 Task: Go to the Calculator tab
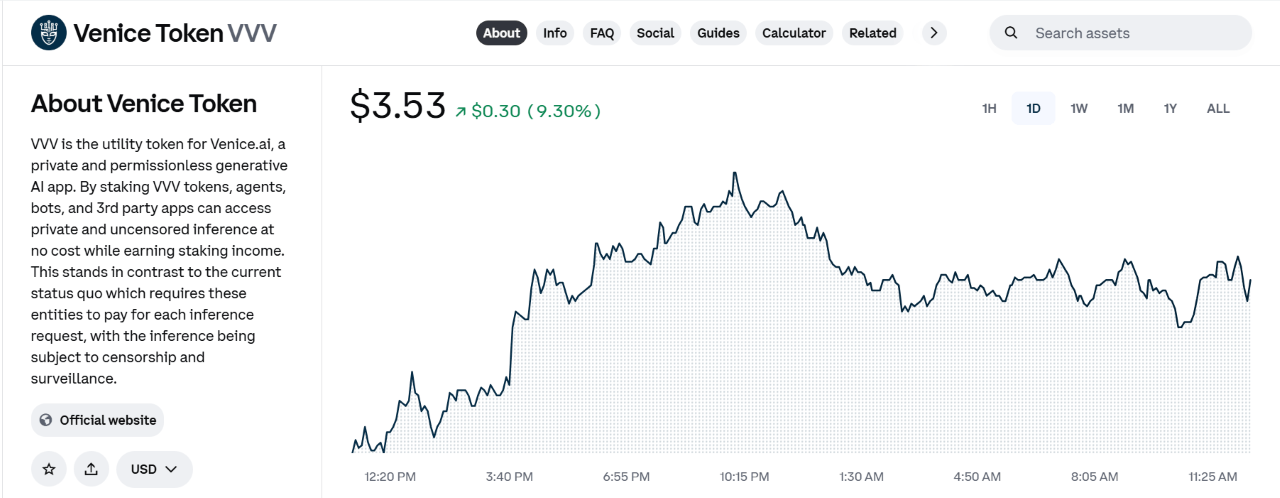coord(794,33)
